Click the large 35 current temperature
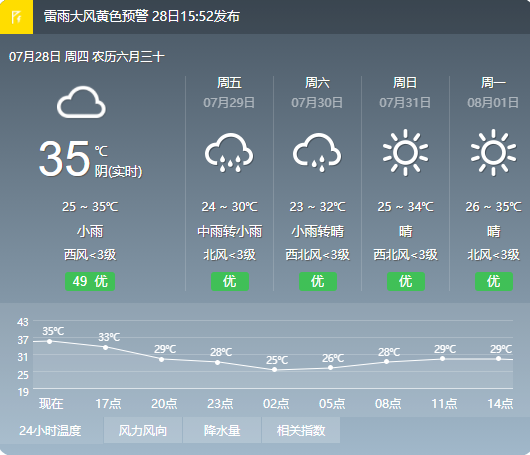 65,158
